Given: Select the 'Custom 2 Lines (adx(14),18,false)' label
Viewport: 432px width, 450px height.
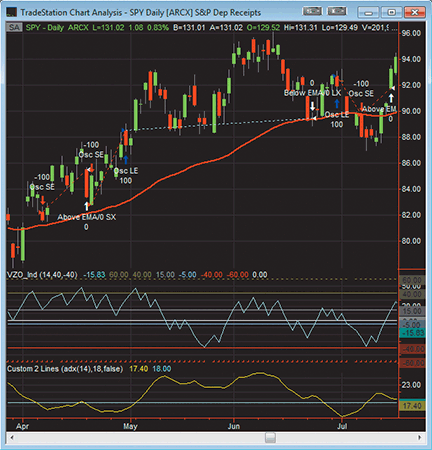Looking at the screenshot, I should click(x=65, y=369).
